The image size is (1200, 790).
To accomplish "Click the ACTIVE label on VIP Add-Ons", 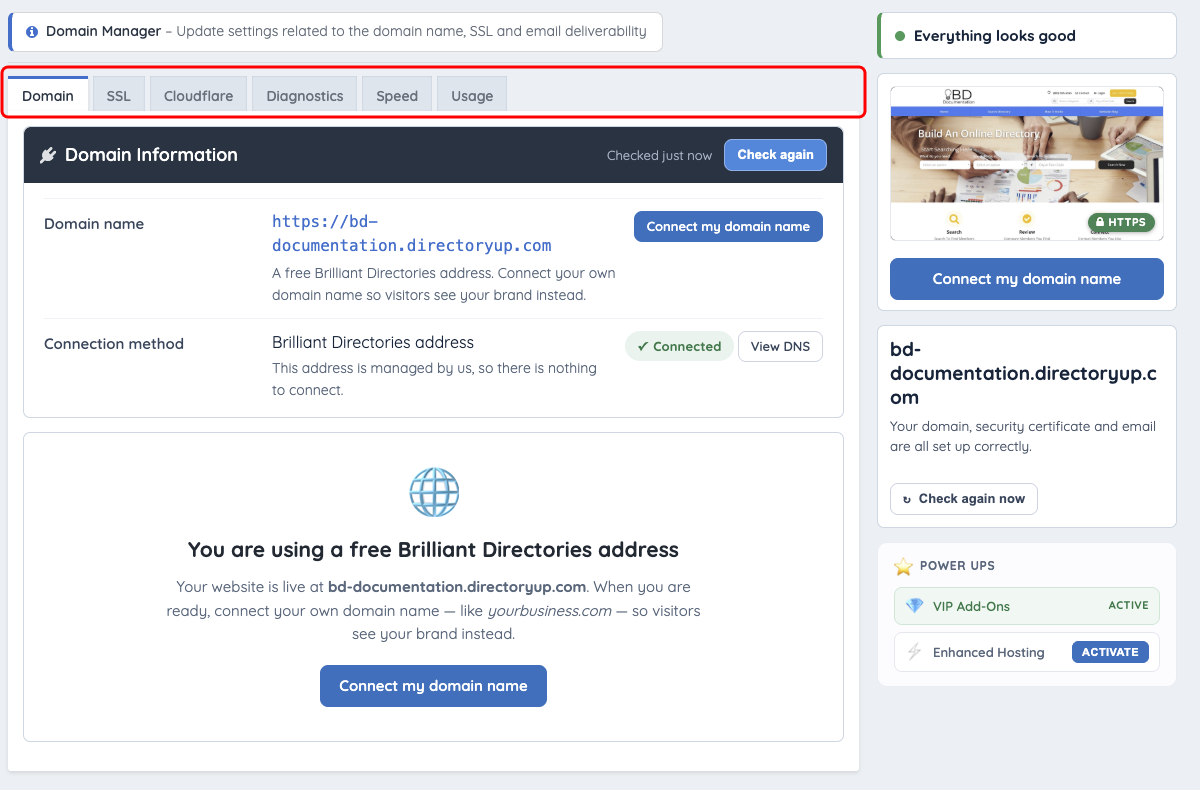I will (1130, 606).
